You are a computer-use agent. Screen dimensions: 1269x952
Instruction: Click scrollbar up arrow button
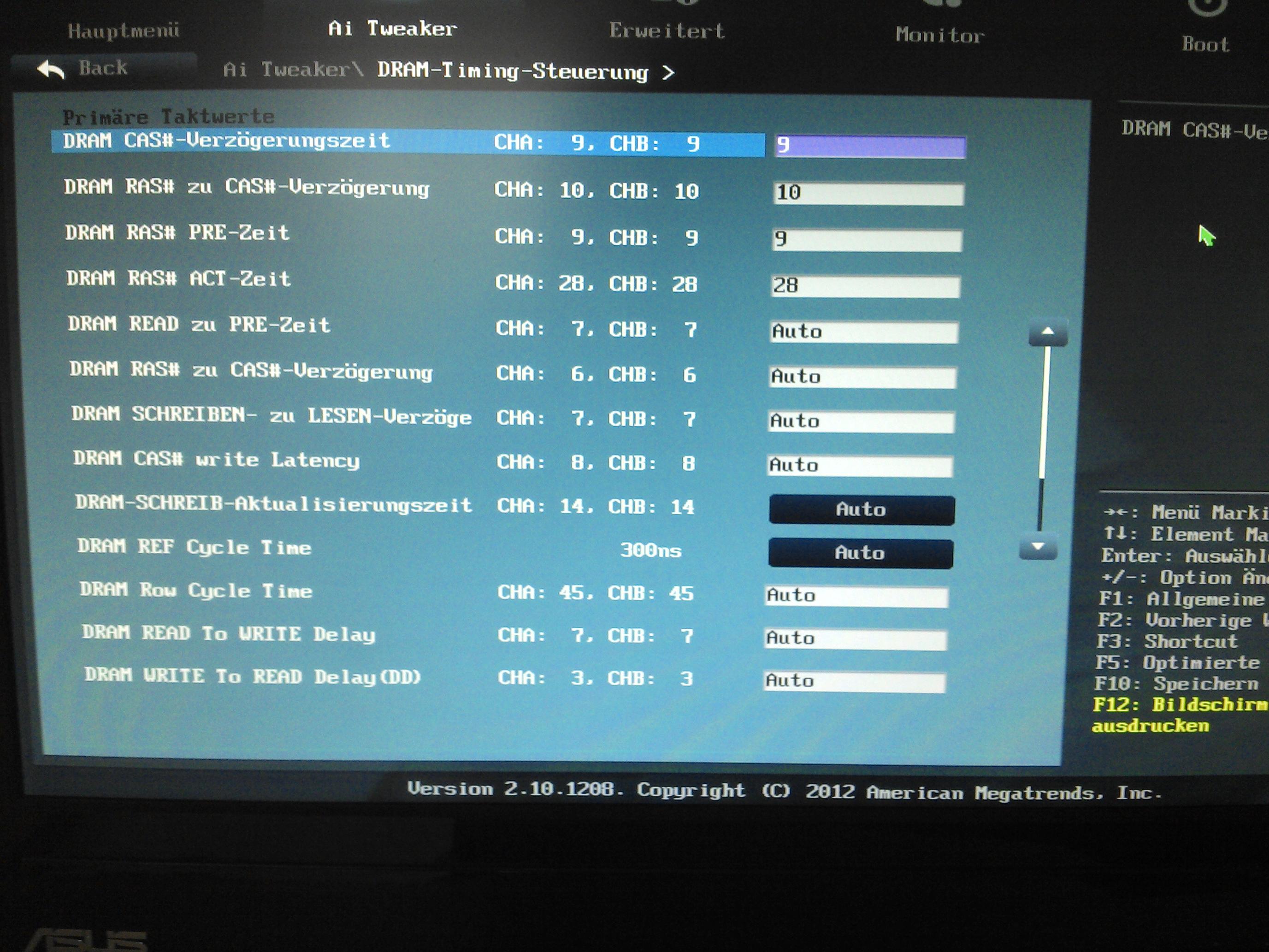(x=1048, y=332)
